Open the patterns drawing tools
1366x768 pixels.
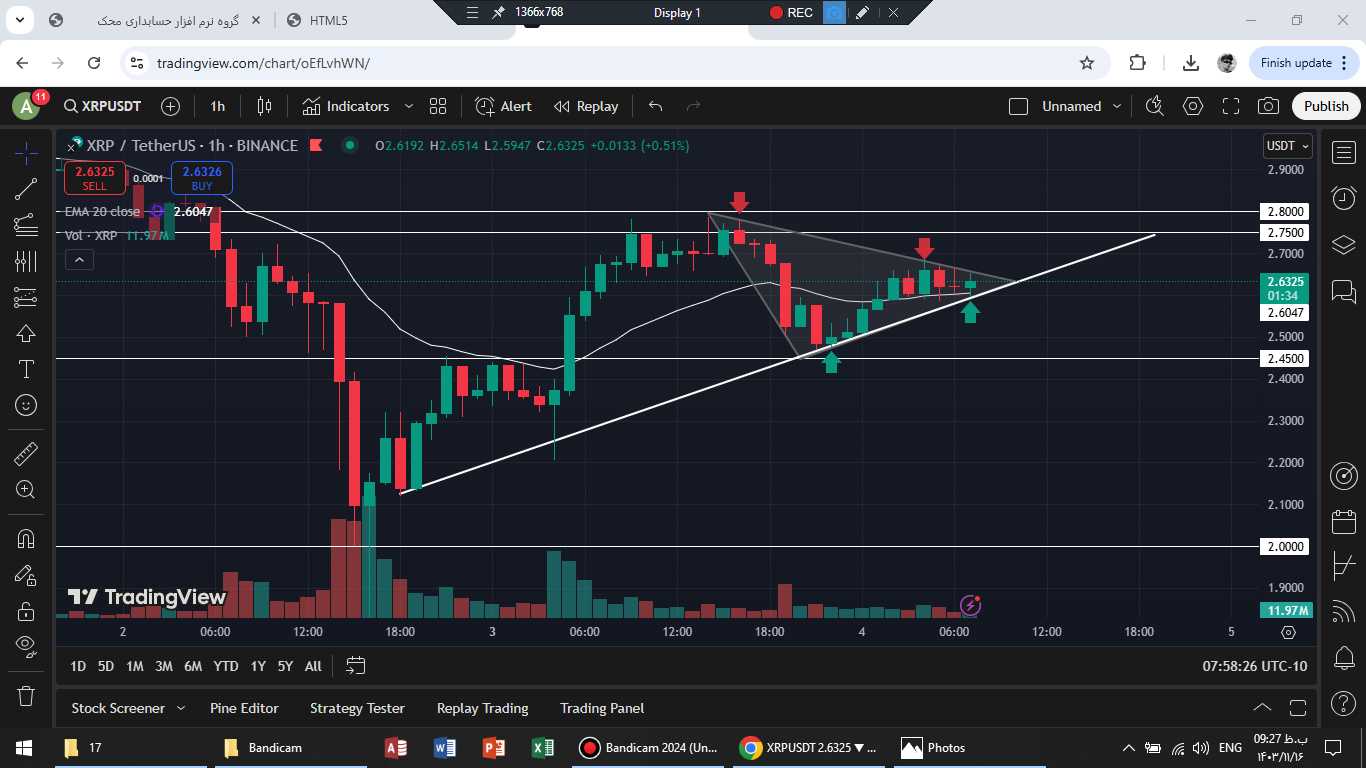click(x=26, y=261)
